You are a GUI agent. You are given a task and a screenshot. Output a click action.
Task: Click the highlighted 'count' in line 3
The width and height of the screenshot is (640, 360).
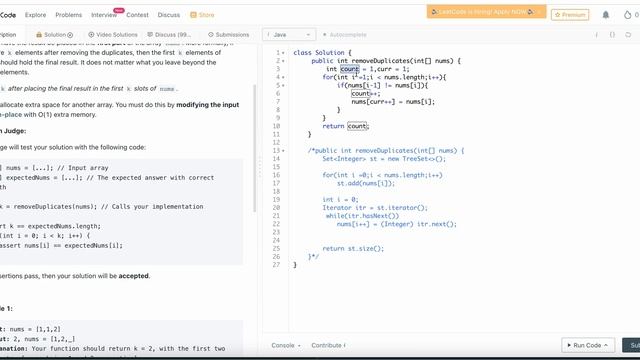tap(350, 69)
